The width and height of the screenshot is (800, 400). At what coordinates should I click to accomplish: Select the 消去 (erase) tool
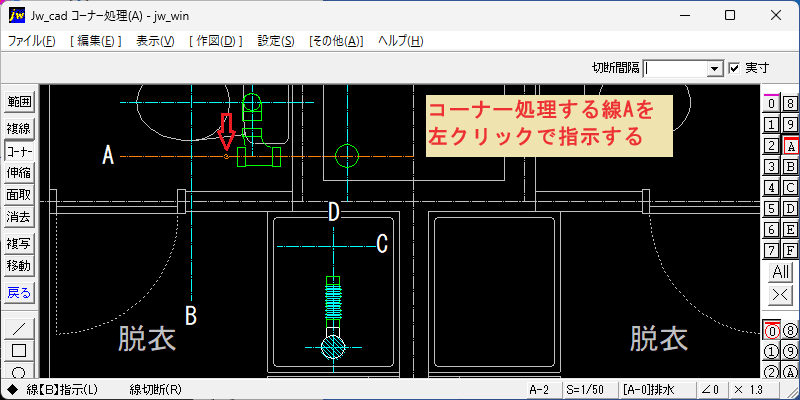click(19, 217)
